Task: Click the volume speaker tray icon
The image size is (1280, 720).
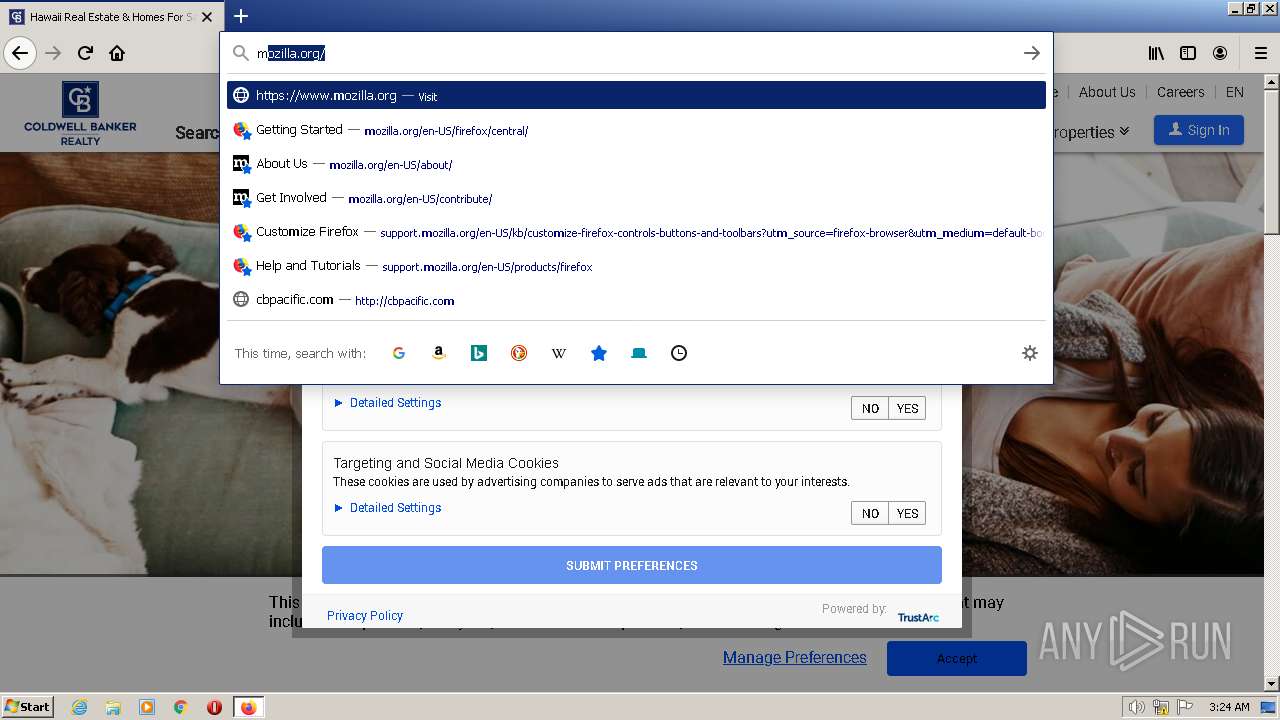Action: (1137, 707)
